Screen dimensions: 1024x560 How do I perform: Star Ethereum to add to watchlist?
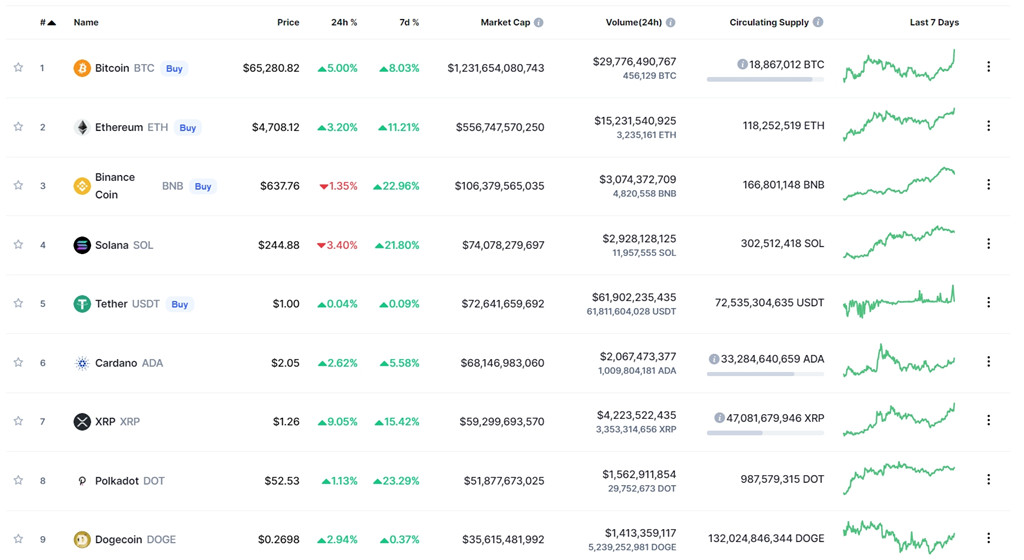tap(18, 127)
